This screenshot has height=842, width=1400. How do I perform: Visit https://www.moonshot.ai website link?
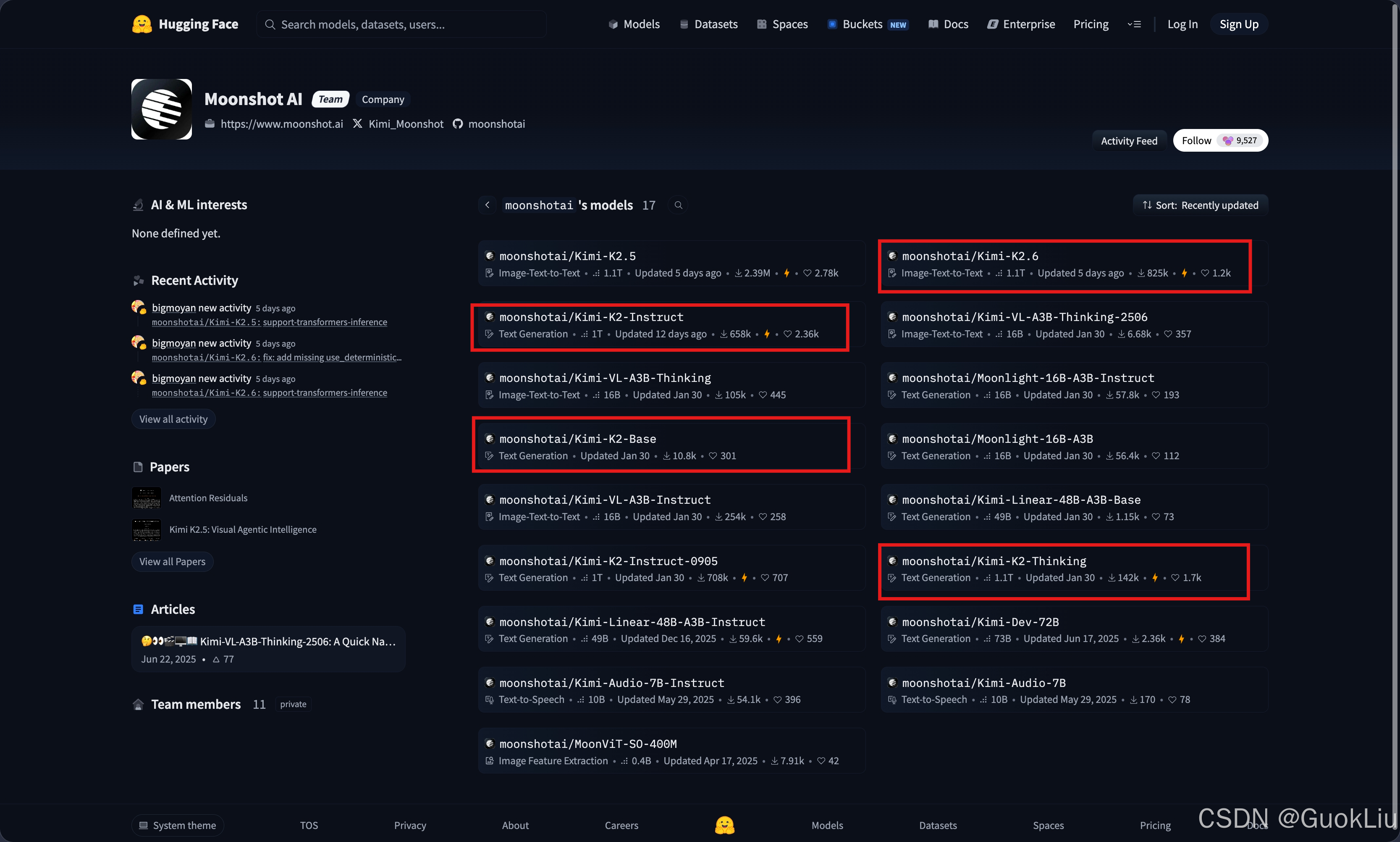tap(274, 124)
